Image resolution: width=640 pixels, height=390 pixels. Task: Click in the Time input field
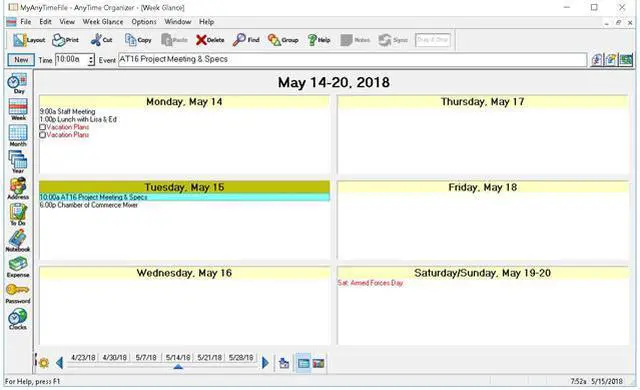pos(71,60)
